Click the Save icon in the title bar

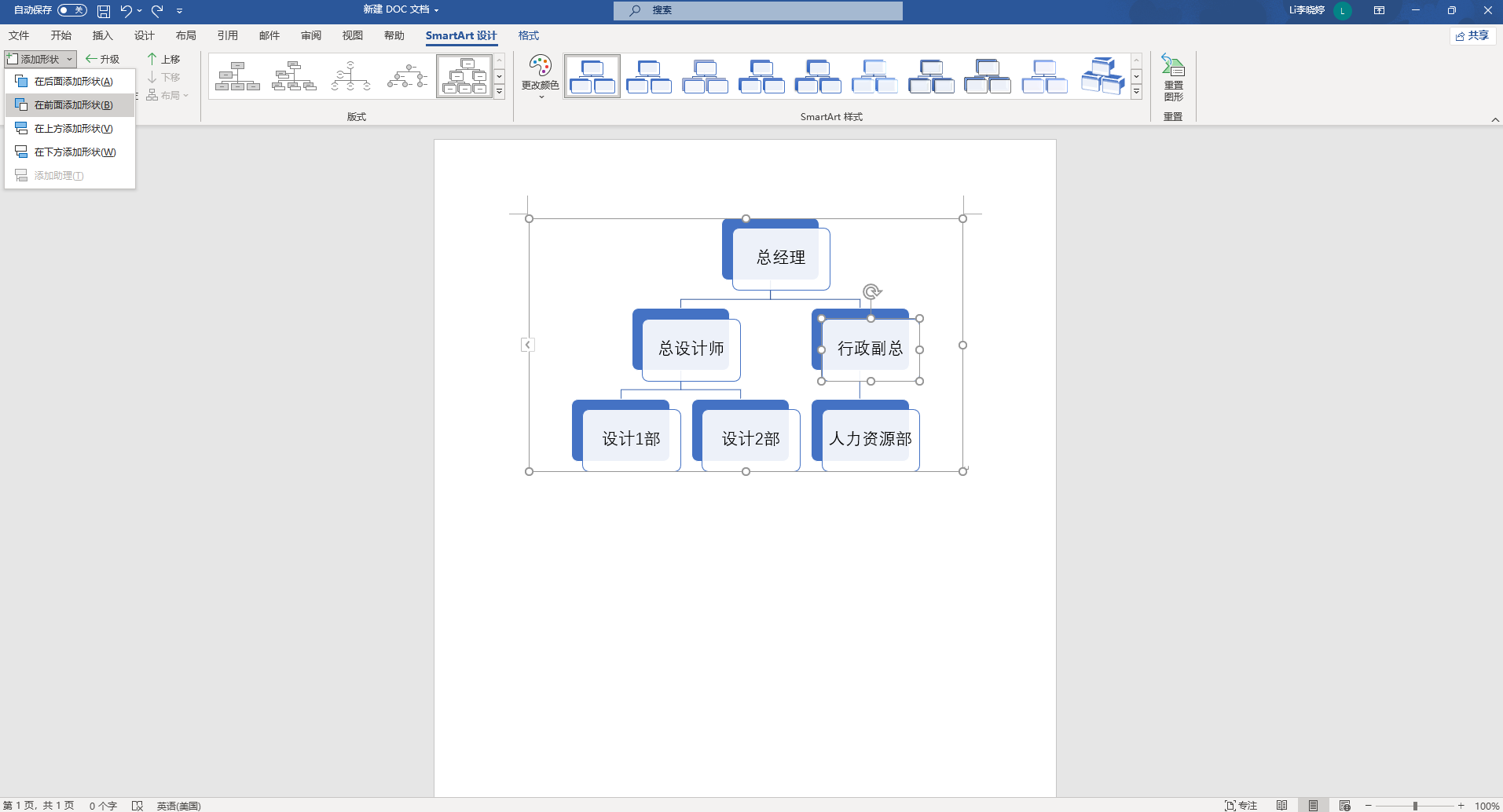pos(103,11)
